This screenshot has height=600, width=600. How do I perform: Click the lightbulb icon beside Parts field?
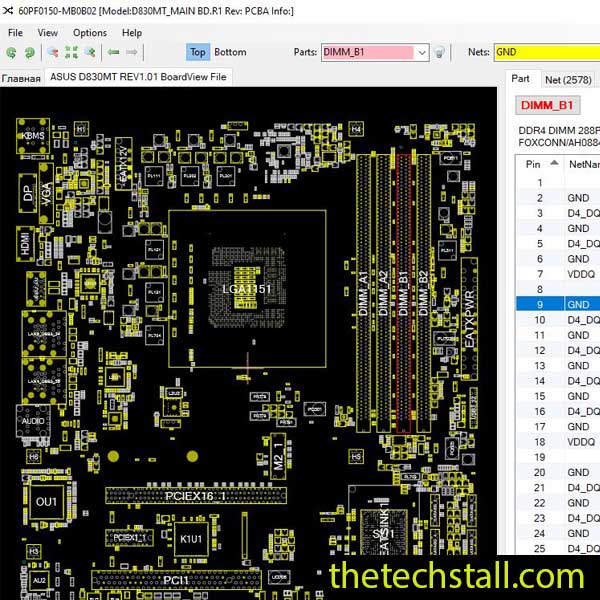(x=439, y=52)
